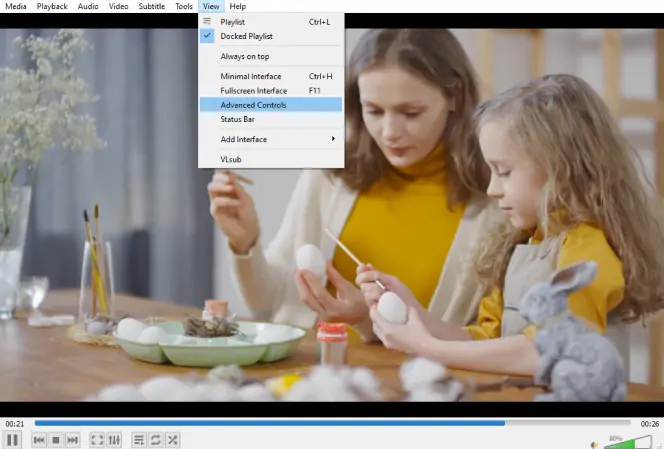Pause playback with the pause button
Screen dimensions: 664x449
pos(12,440)
